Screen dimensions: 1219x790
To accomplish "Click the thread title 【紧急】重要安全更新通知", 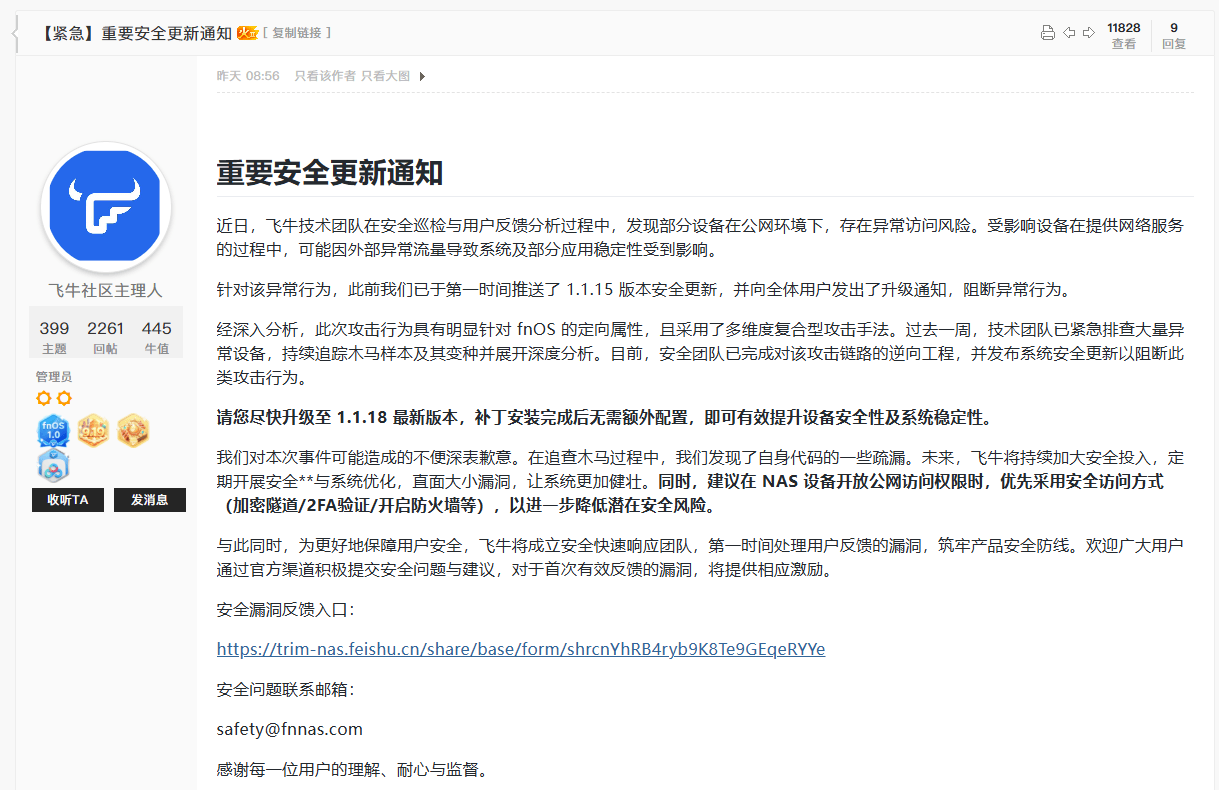I will pos(135,33).
